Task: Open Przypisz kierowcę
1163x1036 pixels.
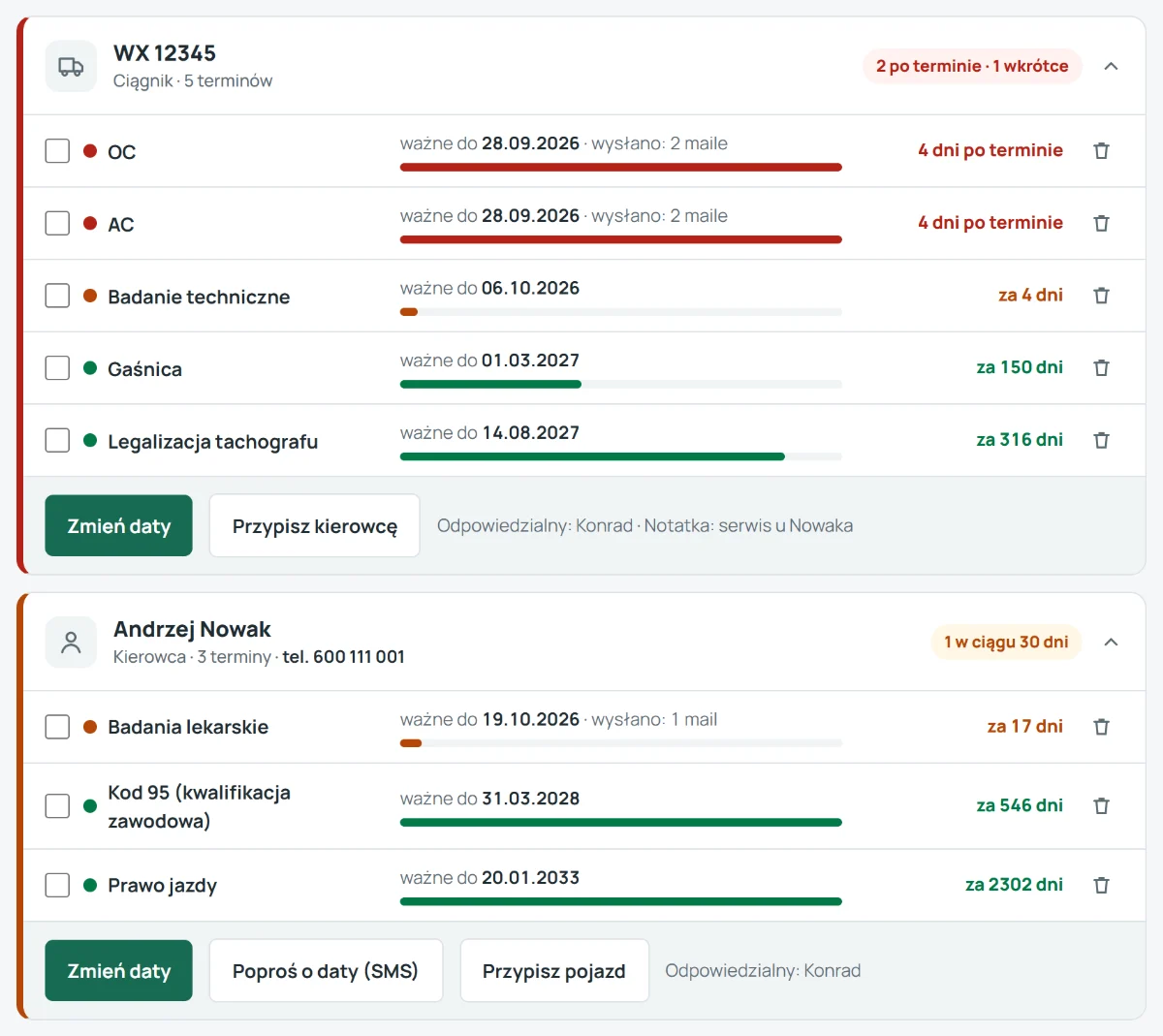Action: [315, 526]
